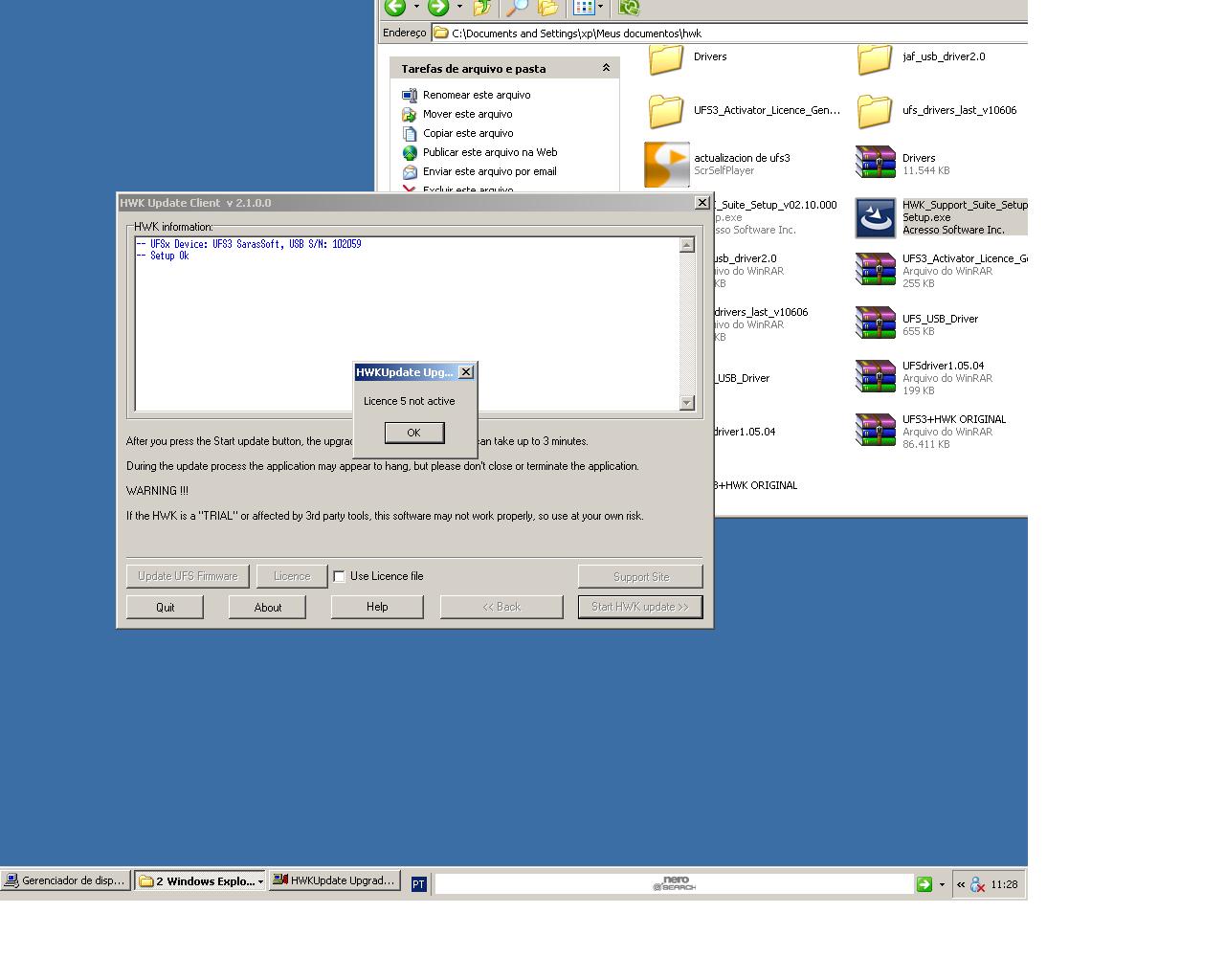The image size is (1225, 980).
Task: Open the 2 Windows Explorer taskbar group
Action: tap(200, 881)
